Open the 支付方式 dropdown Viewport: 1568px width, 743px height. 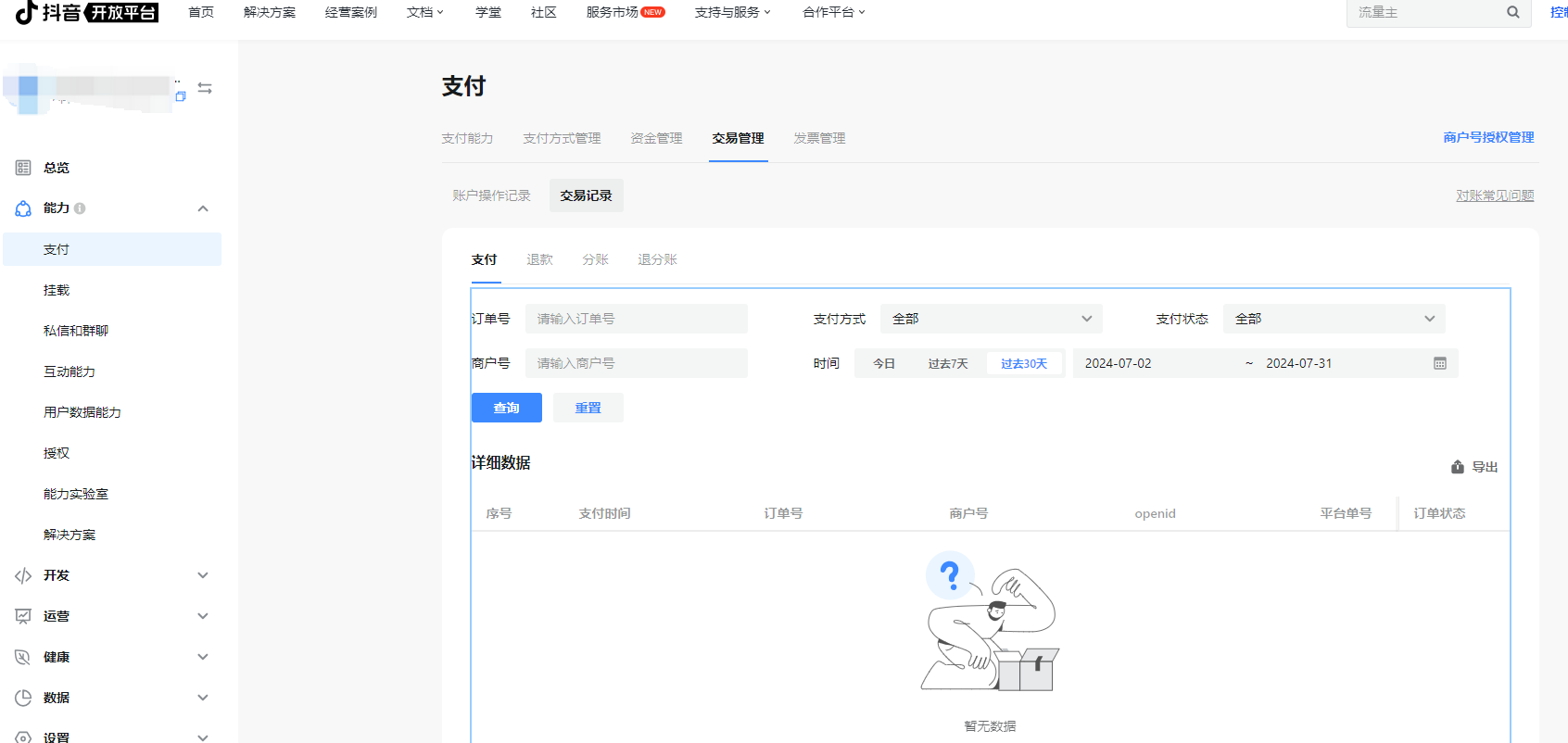[x=991, y=319]
